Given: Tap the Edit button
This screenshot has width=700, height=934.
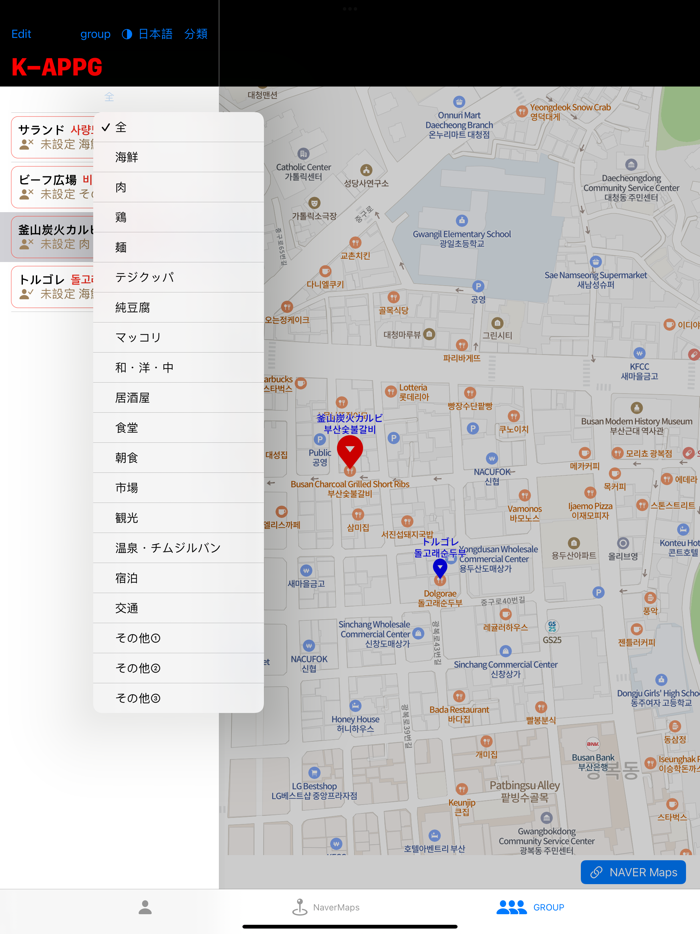Looking at the screenshot, I should point(21,34).
